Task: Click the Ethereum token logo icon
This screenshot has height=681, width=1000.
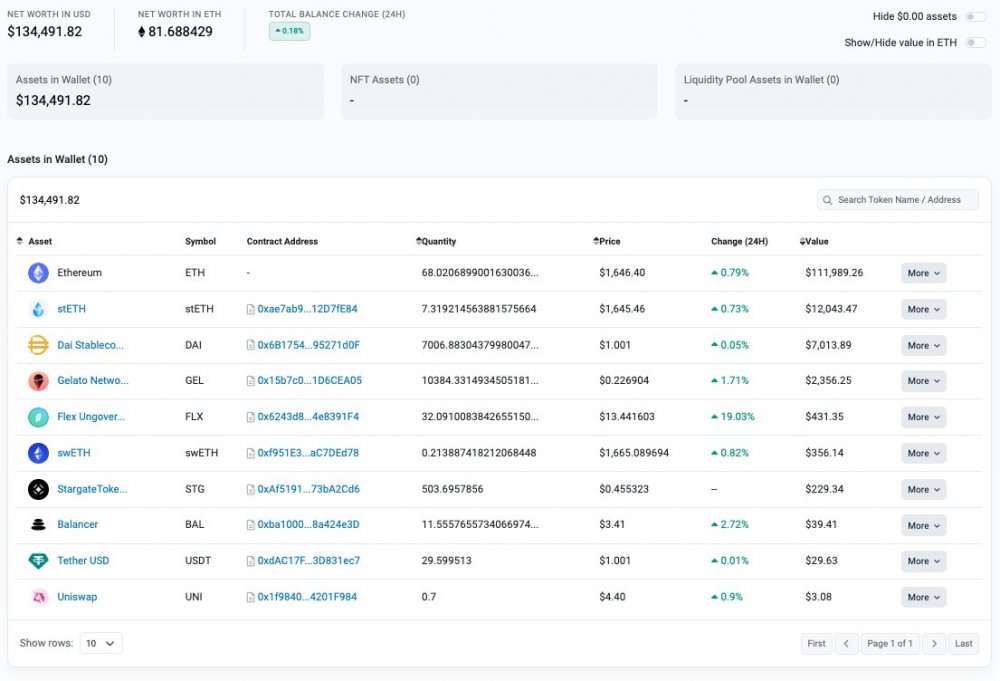Action: [38, 273]
